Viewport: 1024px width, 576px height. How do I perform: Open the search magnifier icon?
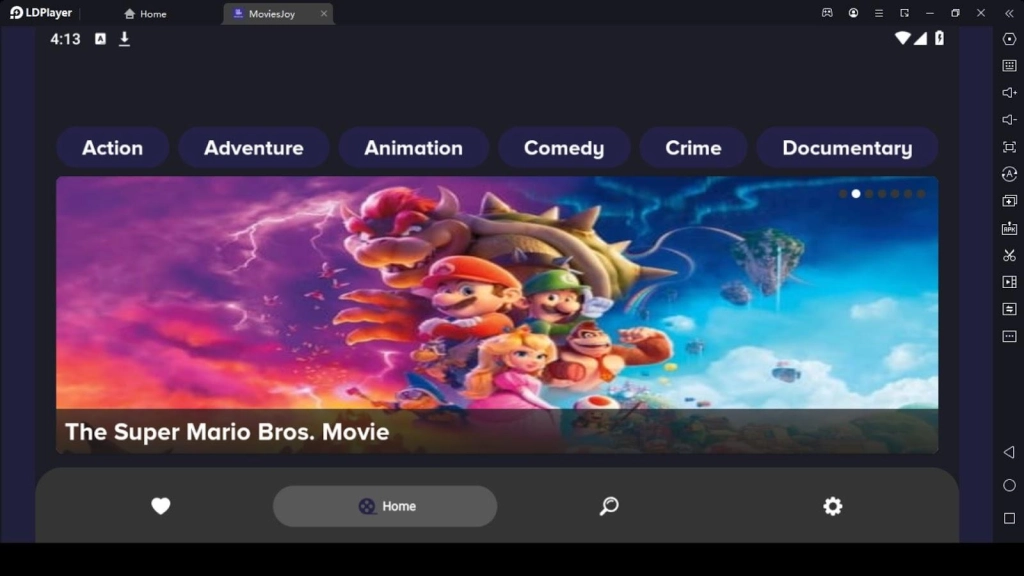(x=609, y=506)
